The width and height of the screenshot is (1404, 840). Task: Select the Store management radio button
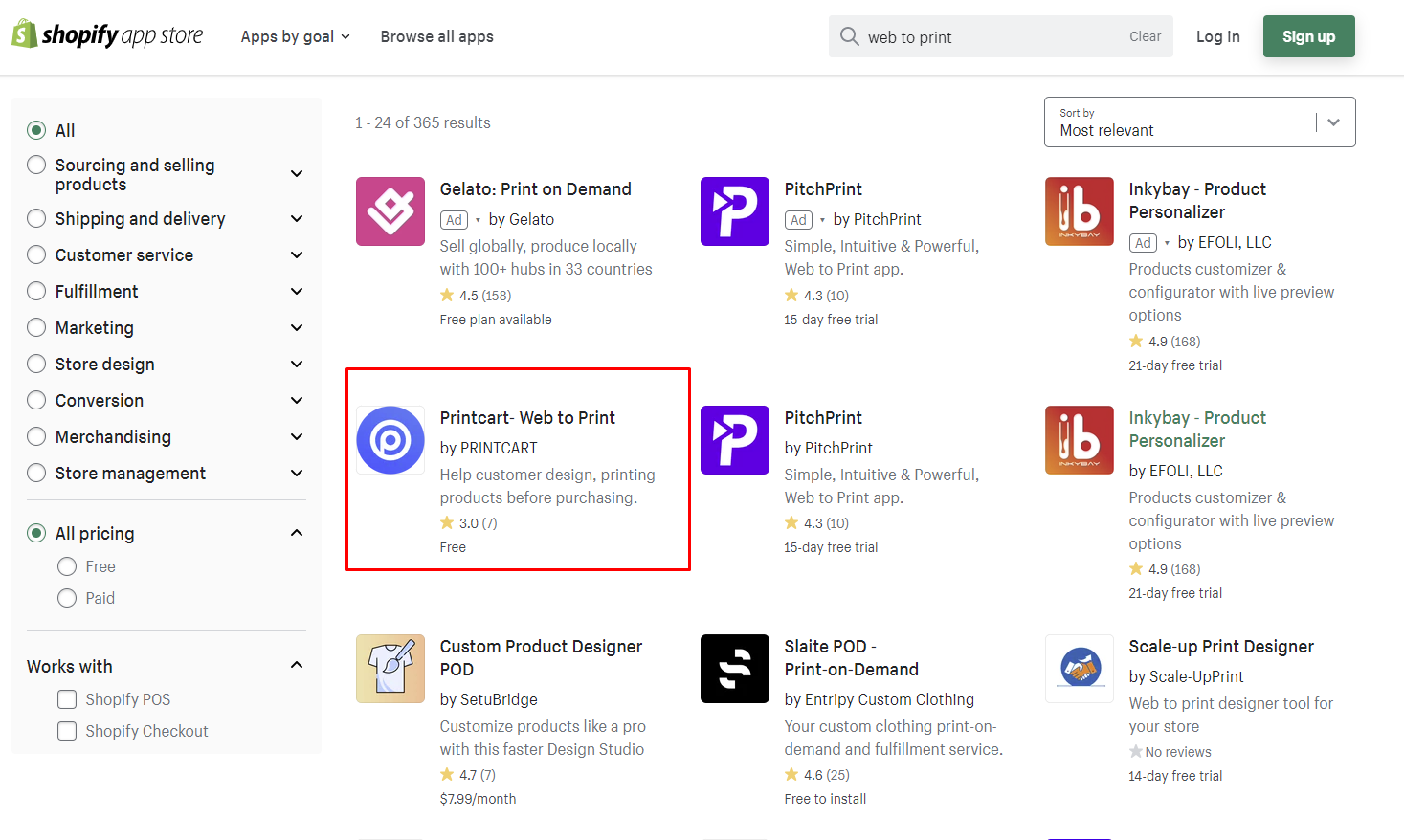36,473
